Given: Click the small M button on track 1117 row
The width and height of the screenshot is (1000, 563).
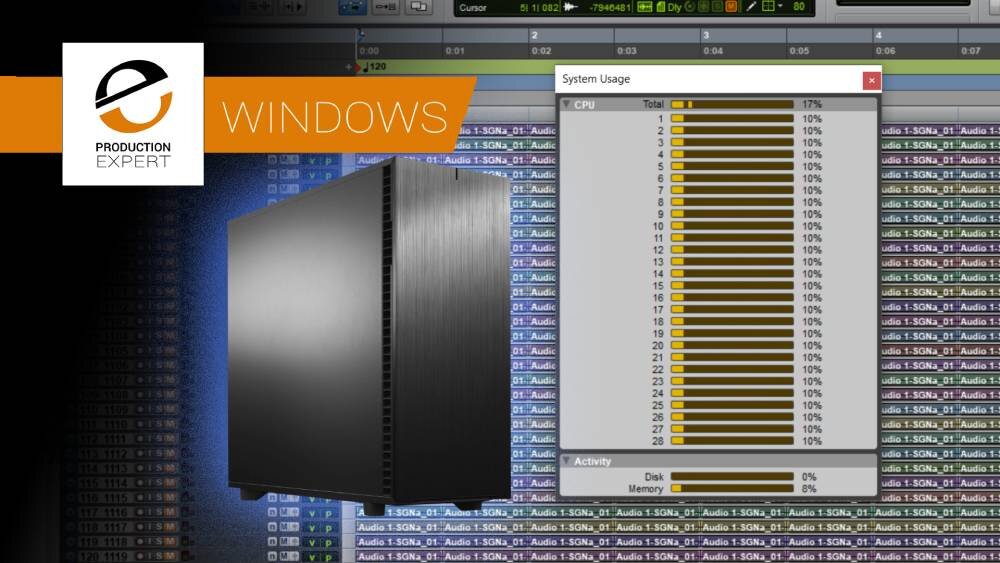Looking at the screenshot, I should (x=284, y=527).
